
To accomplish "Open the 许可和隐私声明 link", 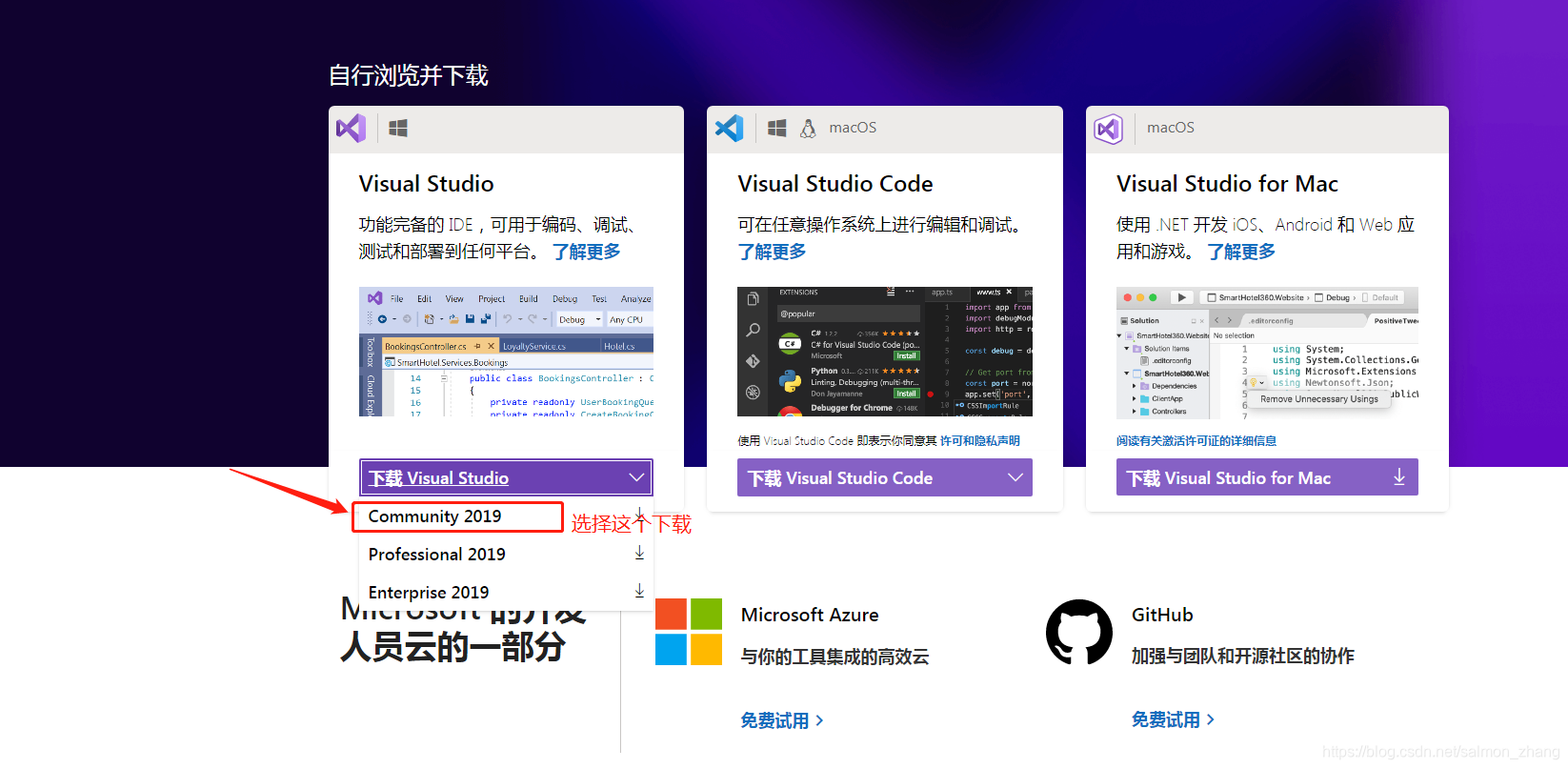I will (x=980, y=441).
